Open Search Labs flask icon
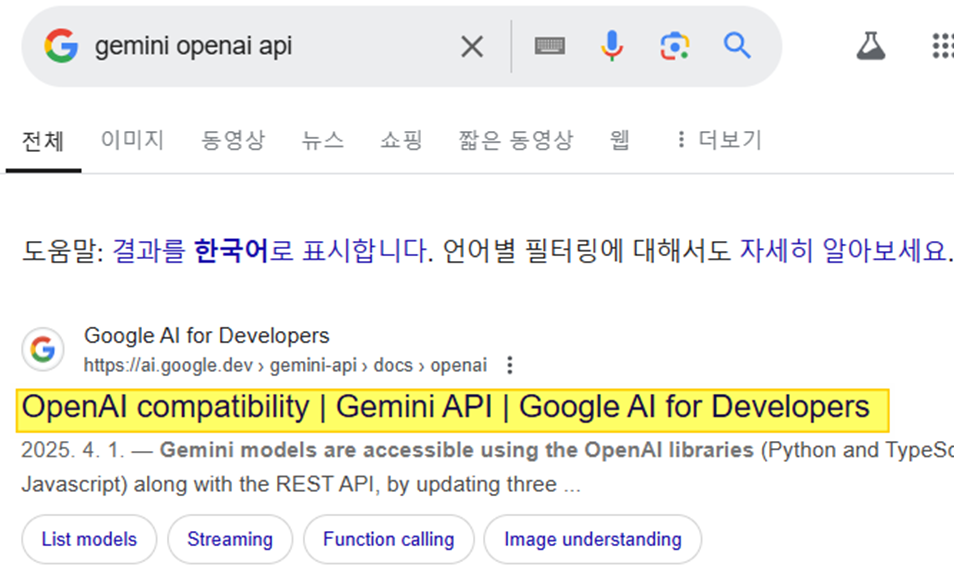 coord(871,46)
